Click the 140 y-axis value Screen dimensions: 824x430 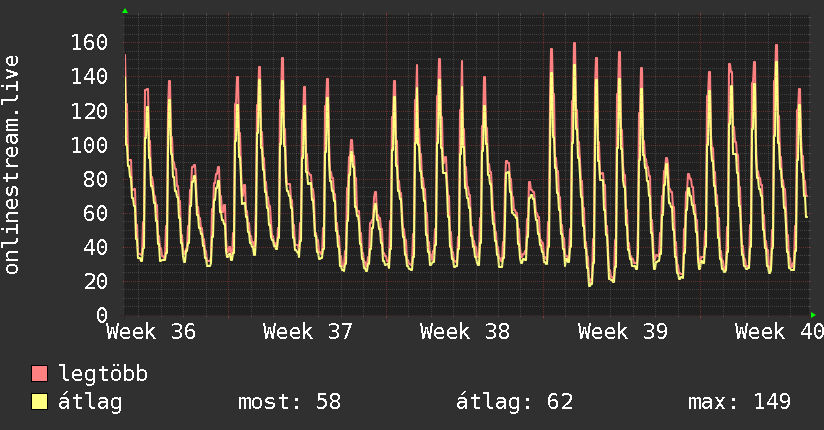[x=89, y=77]
